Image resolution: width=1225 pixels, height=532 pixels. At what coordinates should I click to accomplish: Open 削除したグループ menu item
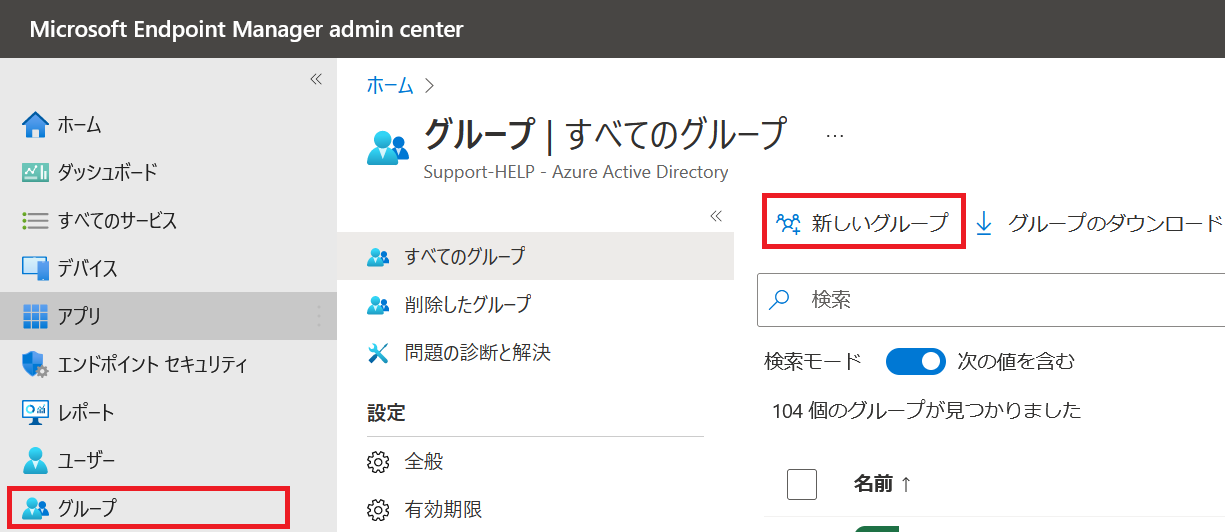tap(536, 304)
